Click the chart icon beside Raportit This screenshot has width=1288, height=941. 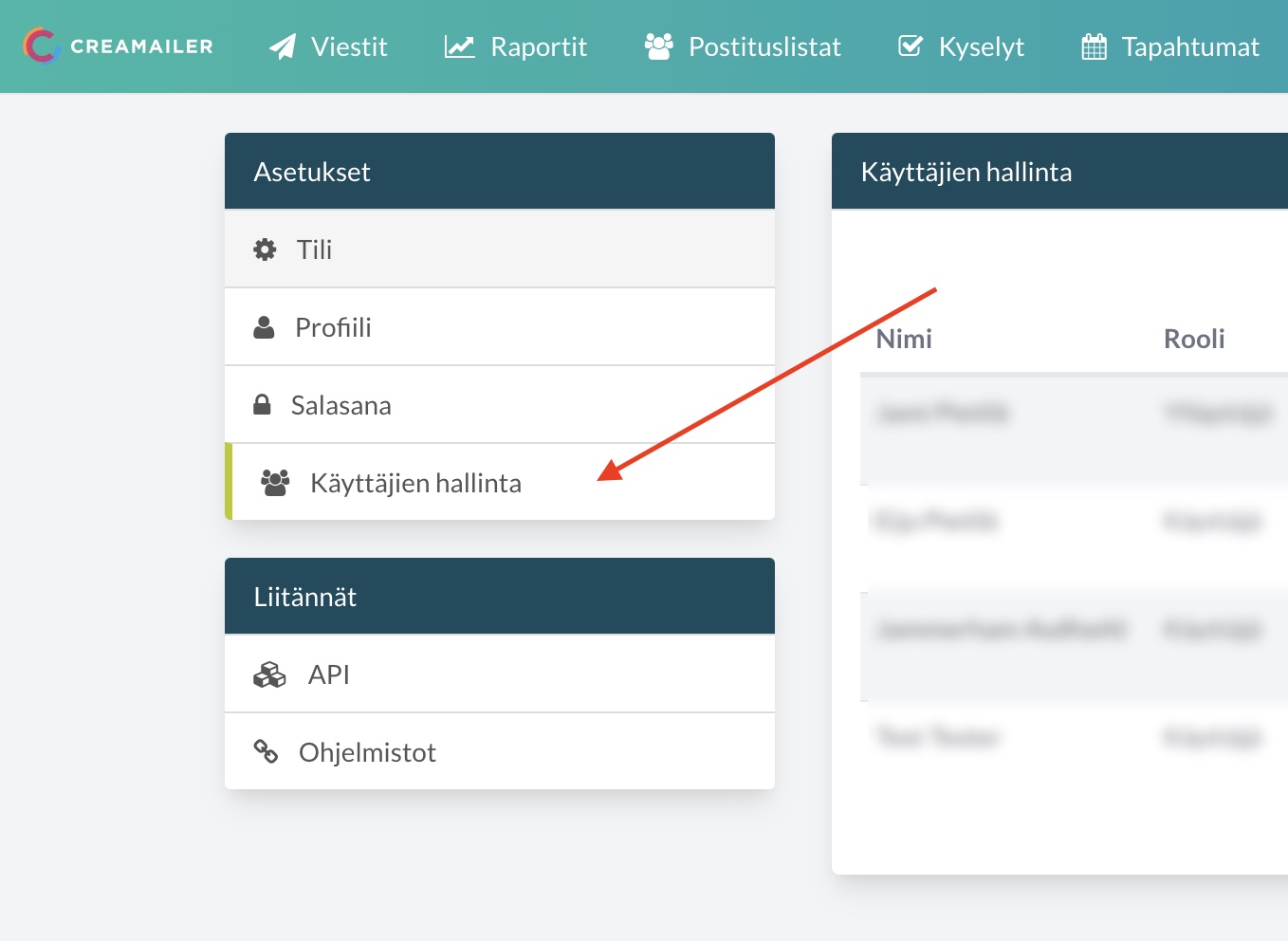click(x=459, y=46)
